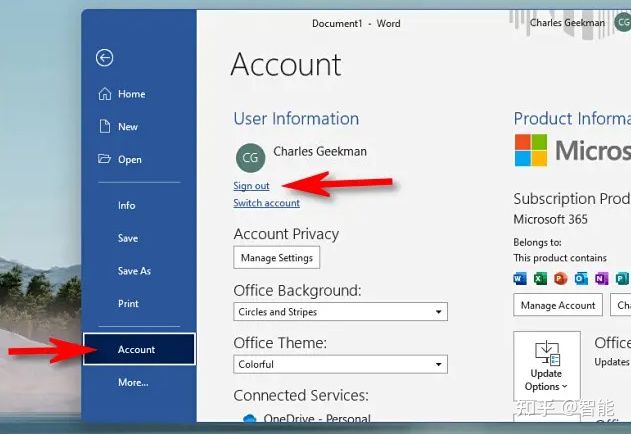631x434 pixels.
Task: Click the Switch account link
Action: pyautogui.click(x=266, y=203)
